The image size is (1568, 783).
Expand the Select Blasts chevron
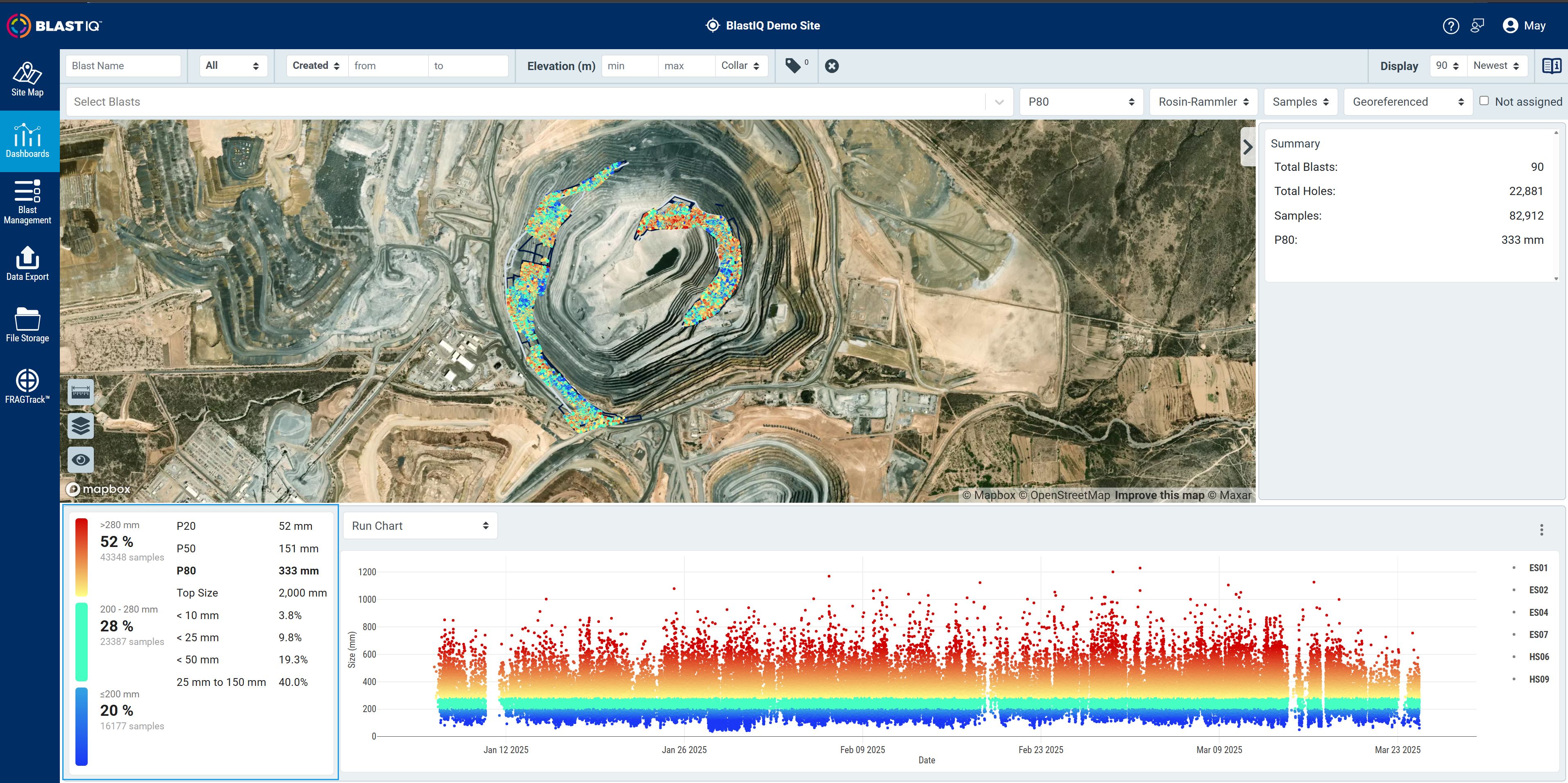click(x=999, y=102)
